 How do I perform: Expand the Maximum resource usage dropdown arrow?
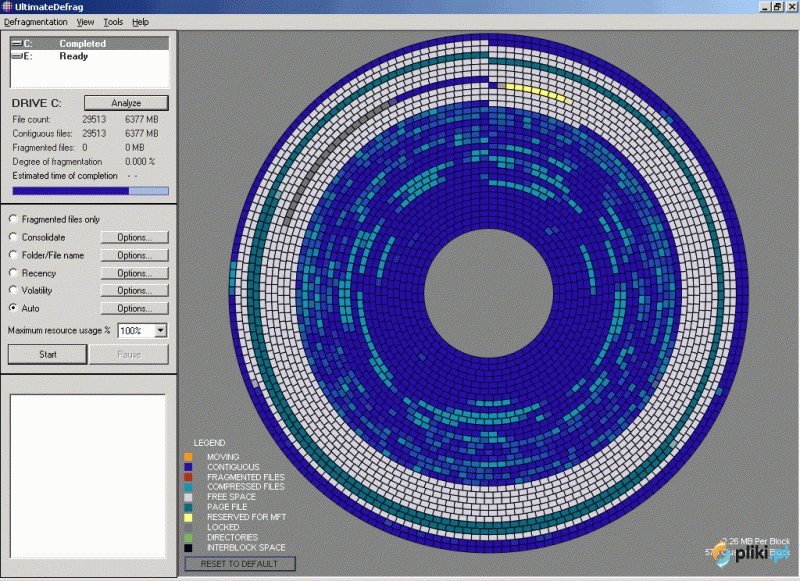point(160,331)
